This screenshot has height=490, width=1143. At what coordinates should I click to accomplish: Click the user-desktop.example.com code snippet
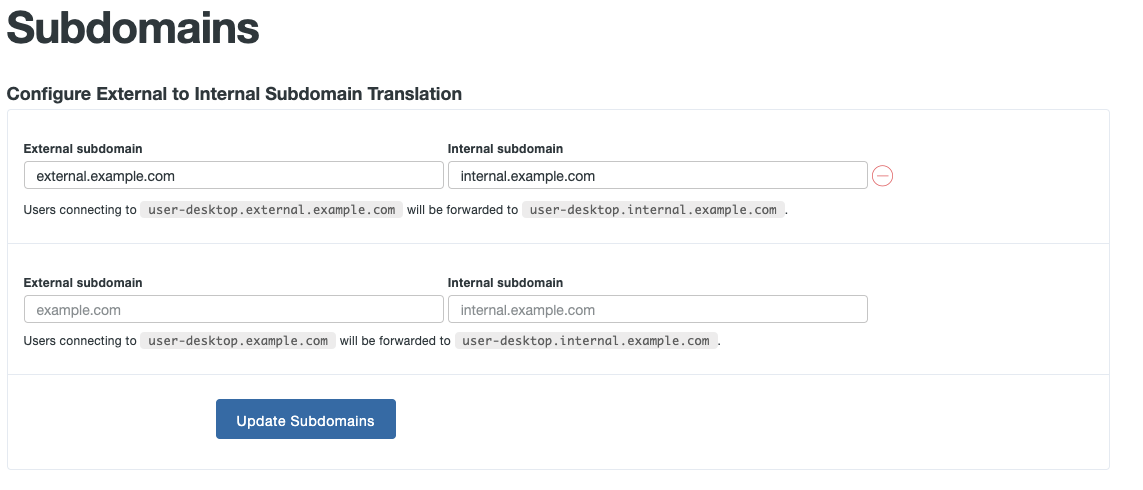click(238, 341)
